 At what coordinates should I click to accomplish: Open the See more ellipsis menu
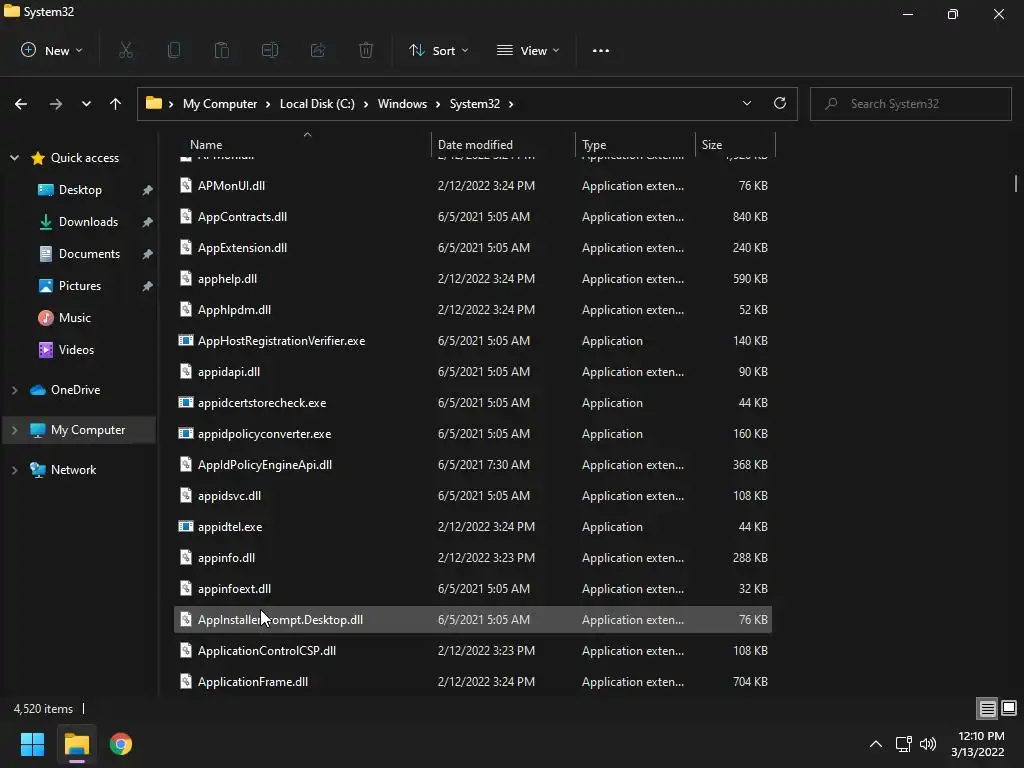click(601, 50)
